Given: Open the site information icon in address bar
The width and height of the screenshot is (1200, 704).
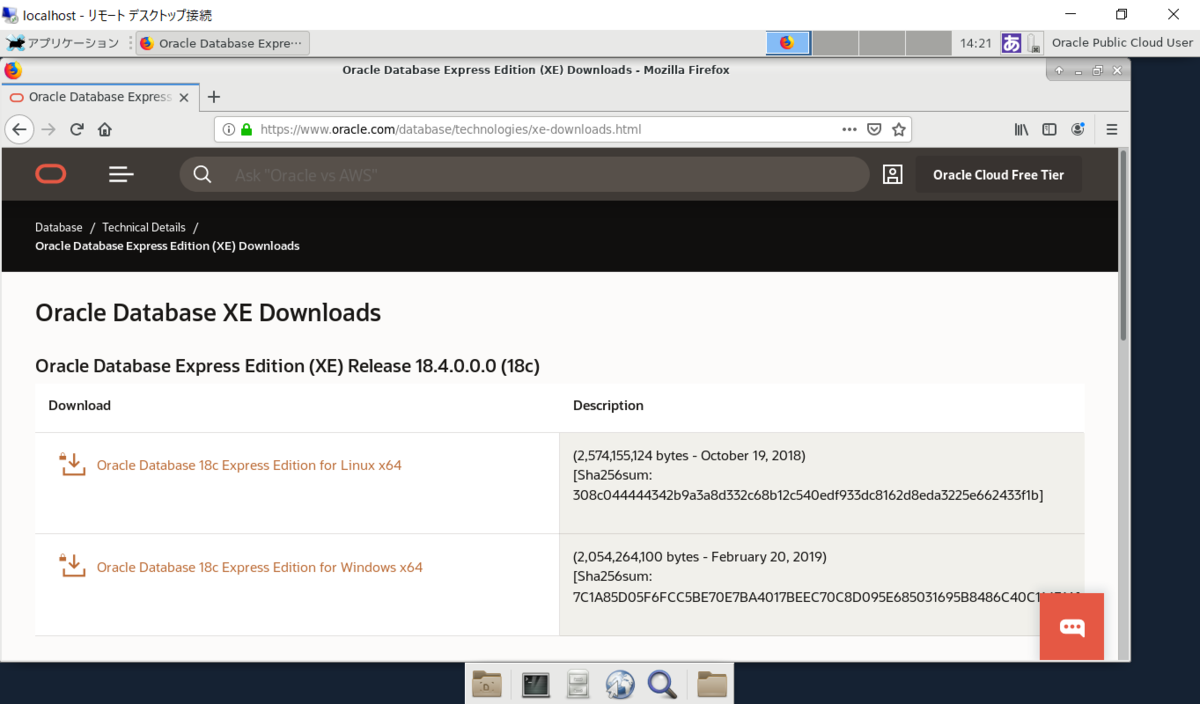Looking at the screenshot, I should [x=228, y=129].
